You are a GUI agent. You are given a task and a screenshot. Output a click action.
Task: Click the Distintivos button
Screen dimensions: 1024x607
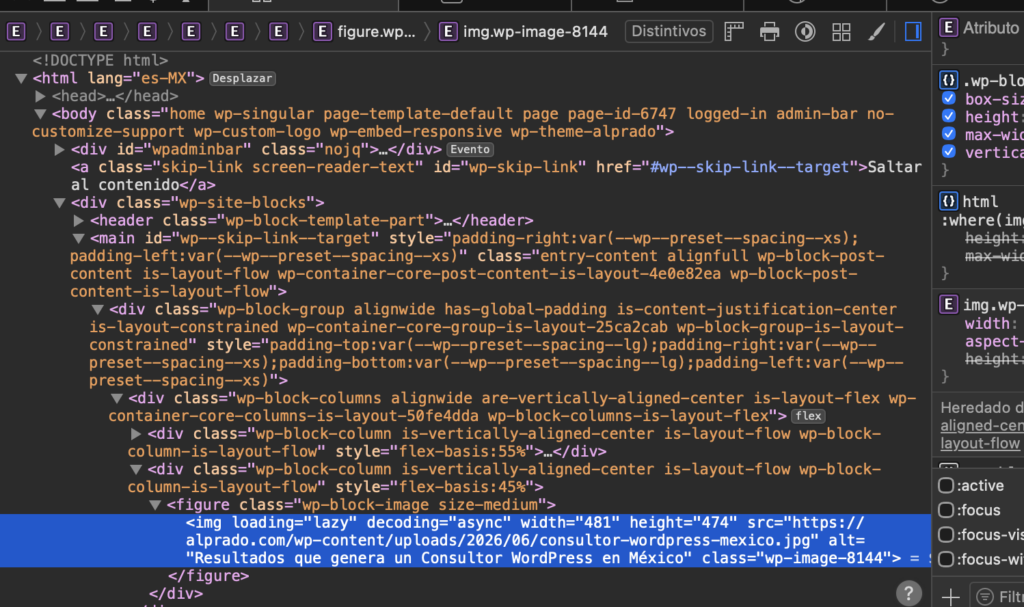click(x=669, y=31)
